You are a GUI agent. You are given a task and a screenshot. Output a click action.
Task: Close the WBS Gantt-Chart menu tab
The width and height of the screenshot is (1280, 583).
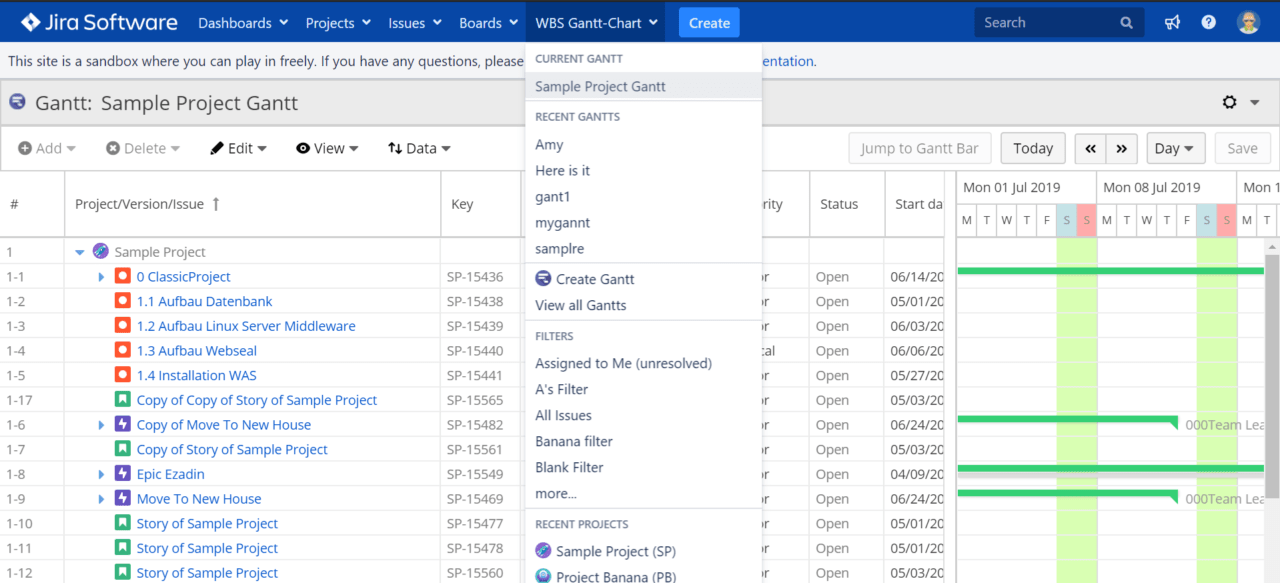(597, 22)
